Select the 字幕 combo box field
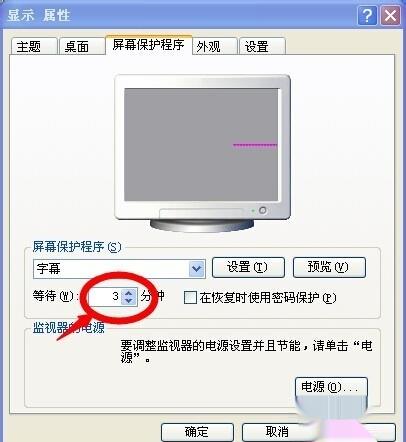The image size is (406, 442). click(x=119, y=269)
